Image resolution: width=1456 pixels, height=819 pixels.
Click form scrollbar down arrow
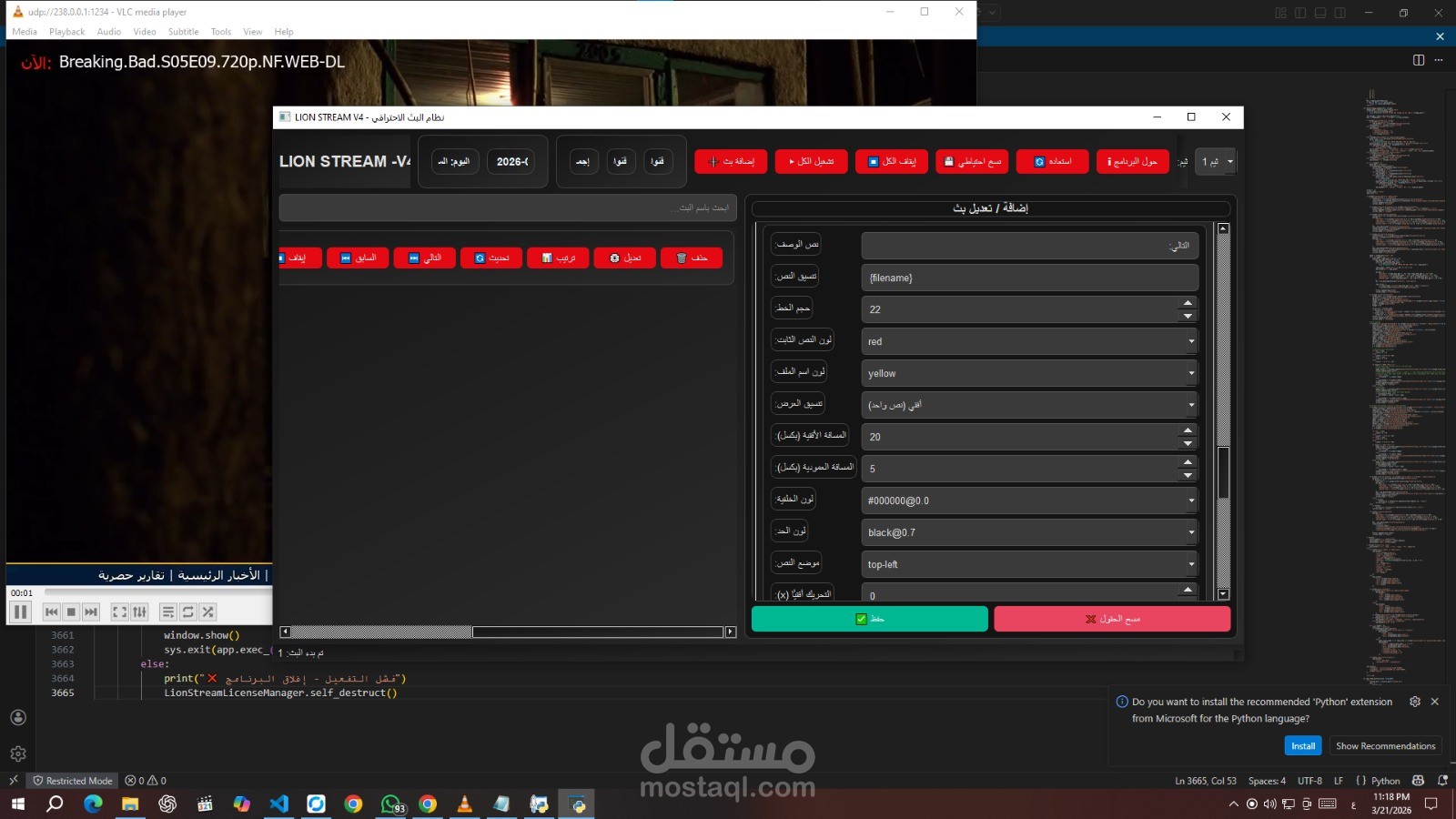pos(1223,594)
